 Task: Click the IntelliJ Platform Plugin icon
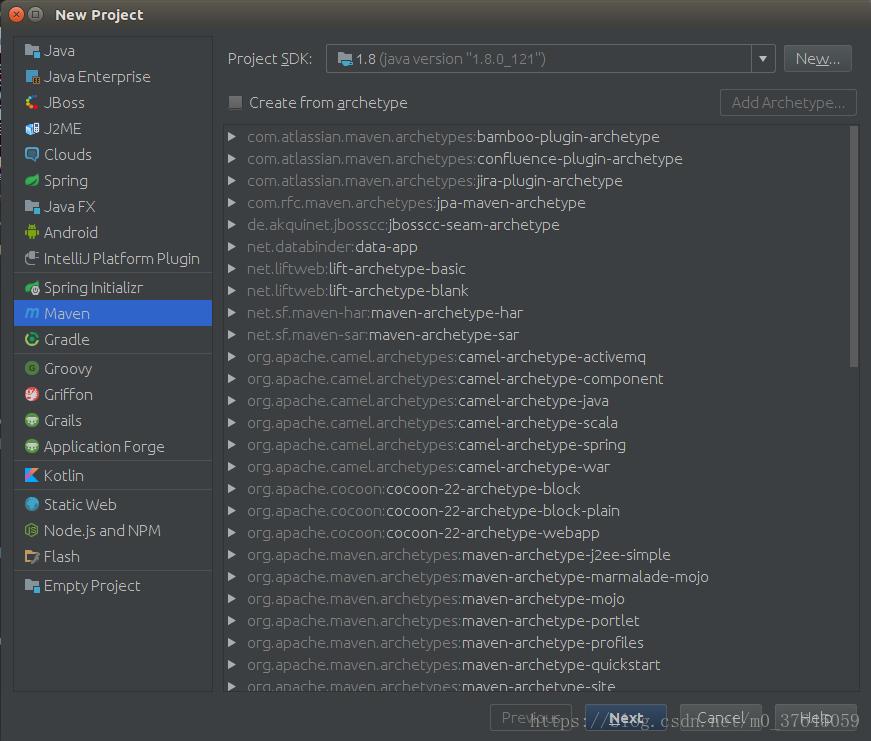[x=32, y=258]
